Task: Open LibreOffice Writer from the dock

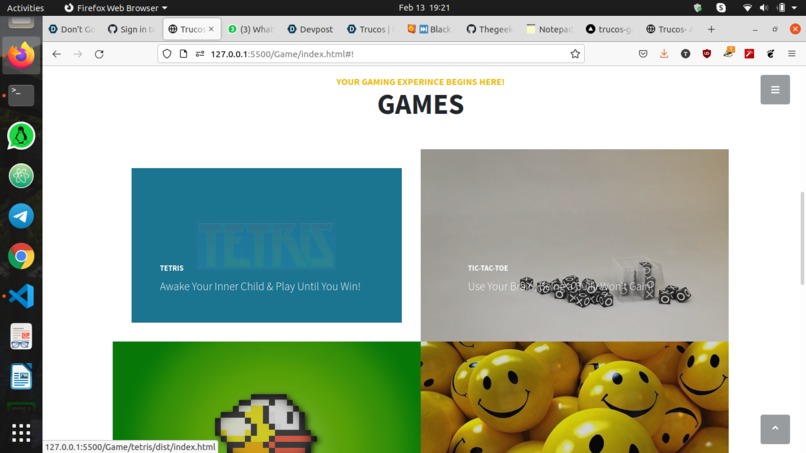Action: (x=21, y=376)
